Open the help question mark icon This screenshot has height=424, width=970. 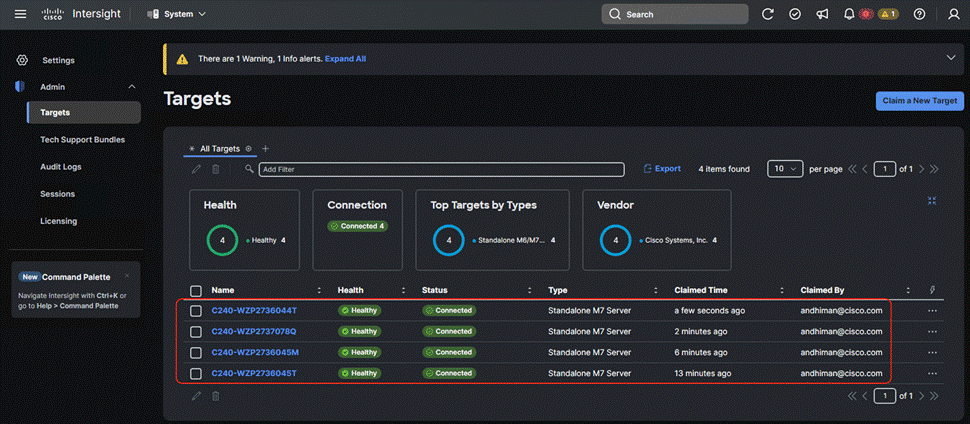coord(919,14)
